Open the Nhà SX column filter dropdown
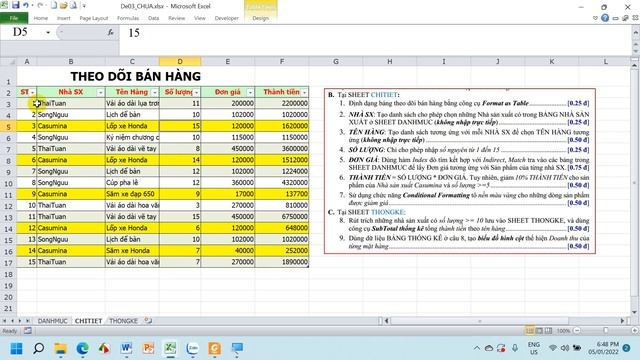The image size is (640, 360). 100,93
